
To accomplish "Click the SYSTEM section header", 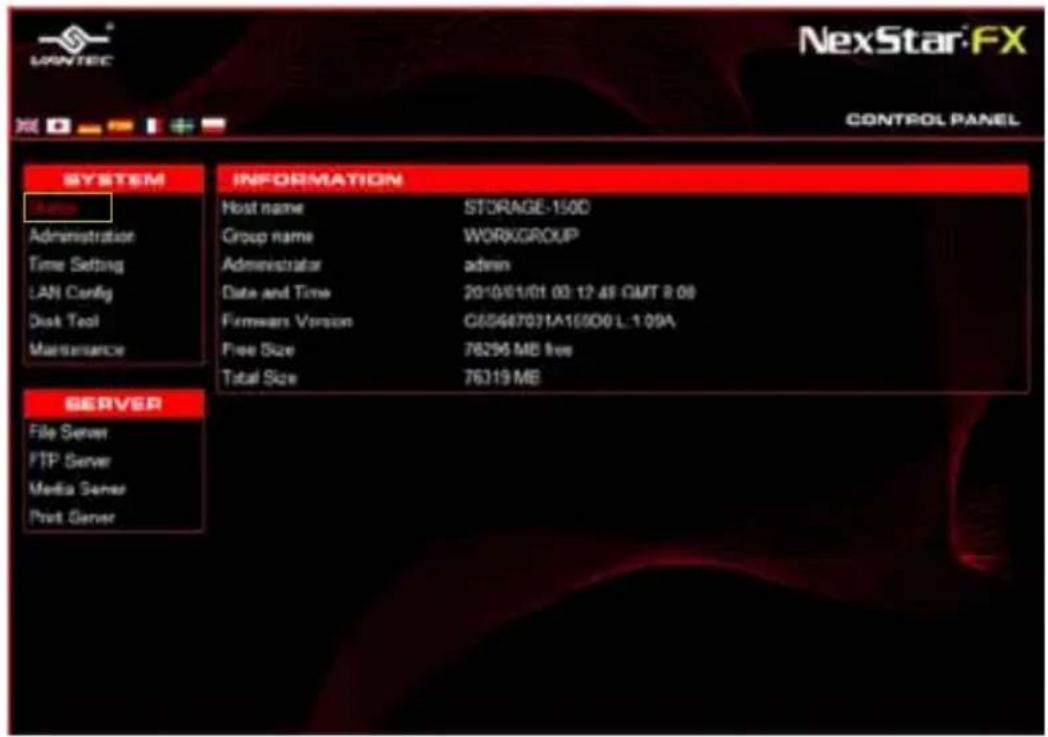I will 114,180.
